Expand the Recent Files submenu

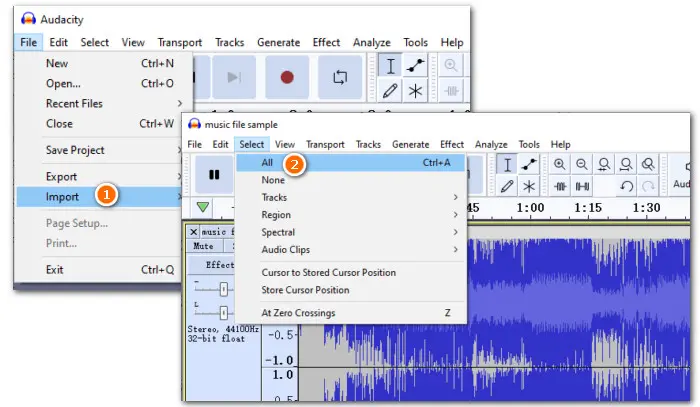point(105,104)
